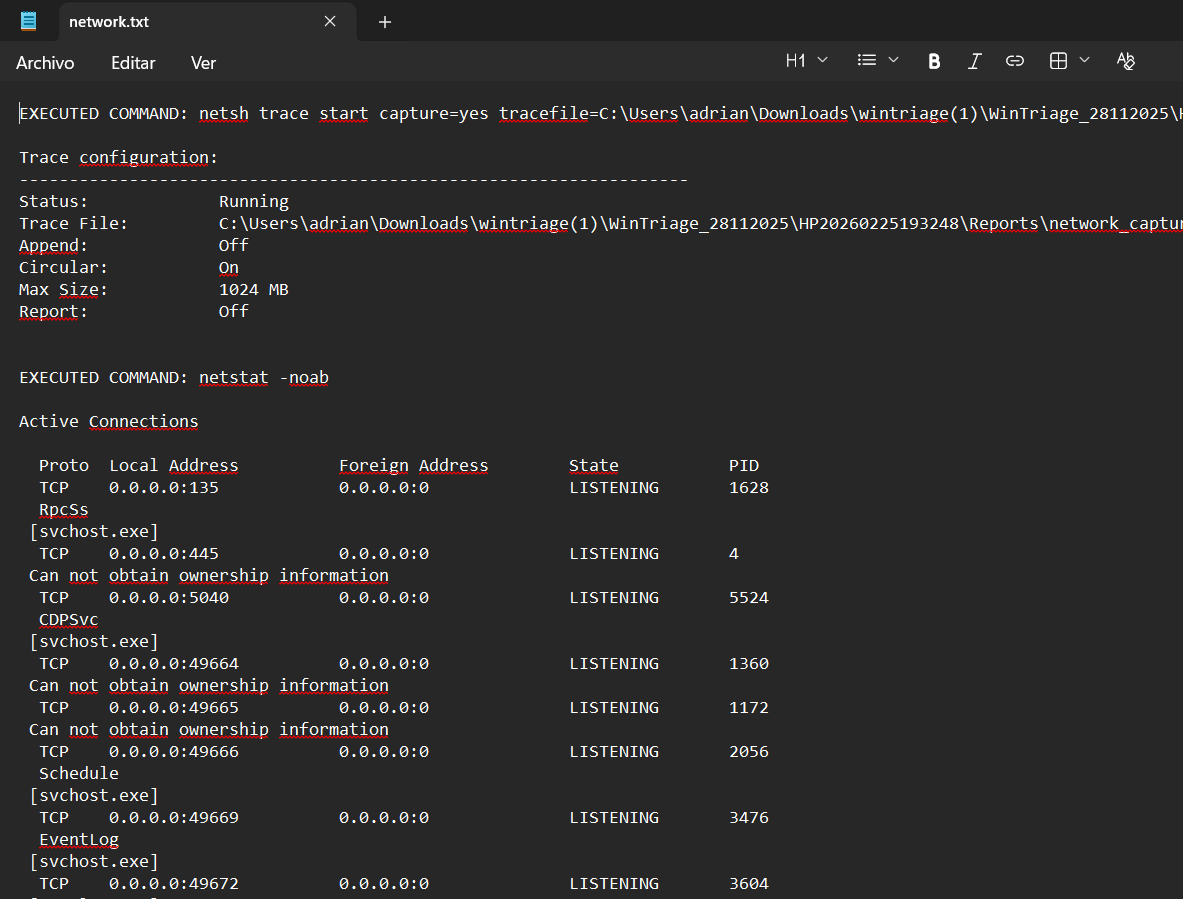Click the clear formatting icon
Image resolution: width=1183 pixels, height=899 pixels.
pyautogui.click(x=1126, y=61)
